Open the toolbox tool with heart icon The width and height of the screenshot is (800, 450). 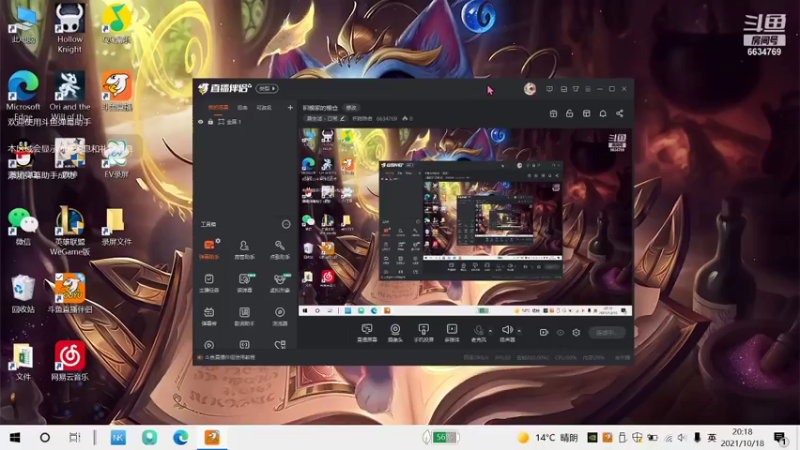click(x=280, y=345)
